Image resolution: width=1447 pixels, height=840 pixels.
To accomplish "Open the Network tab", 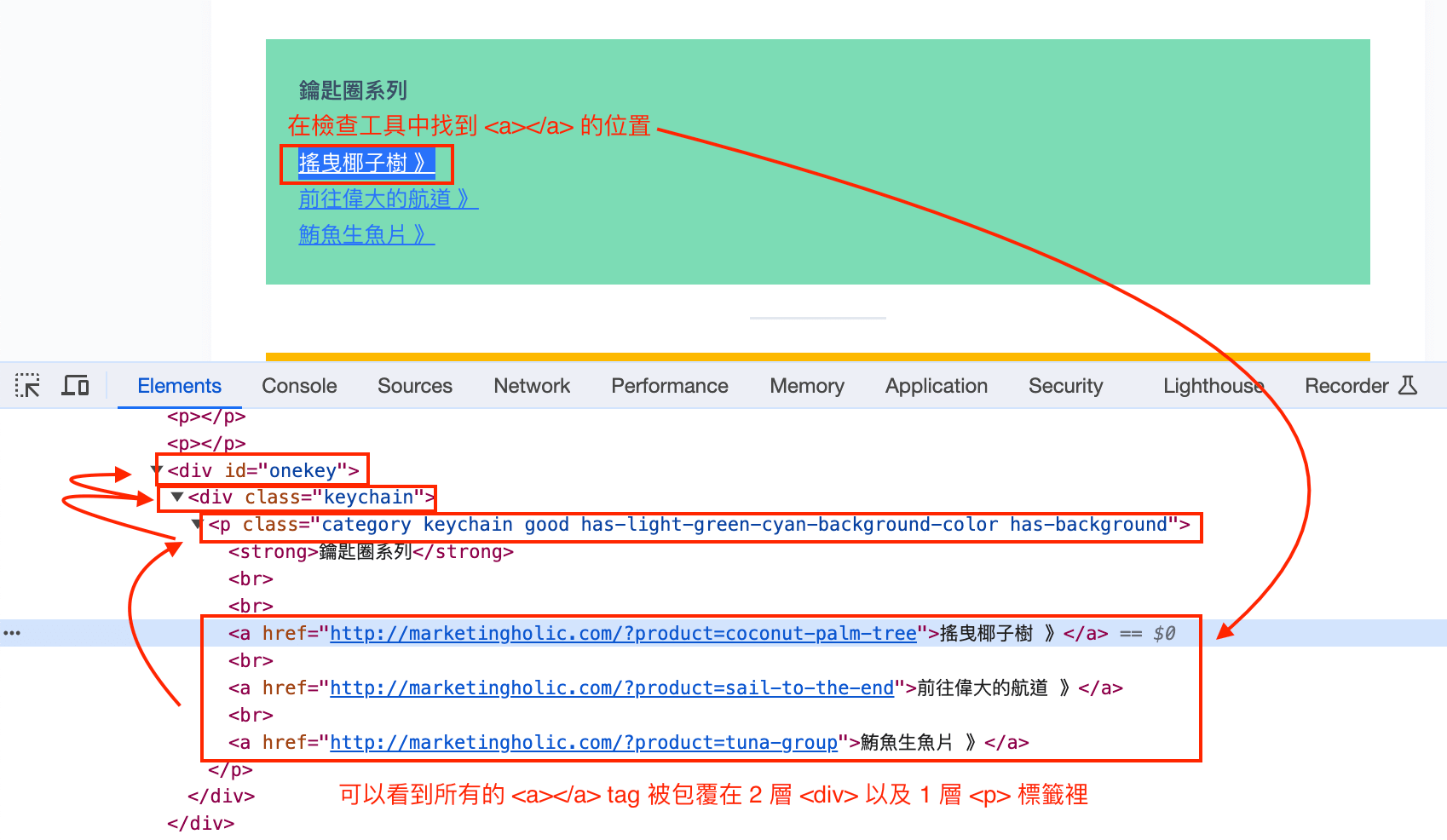I will pos(532,386).
